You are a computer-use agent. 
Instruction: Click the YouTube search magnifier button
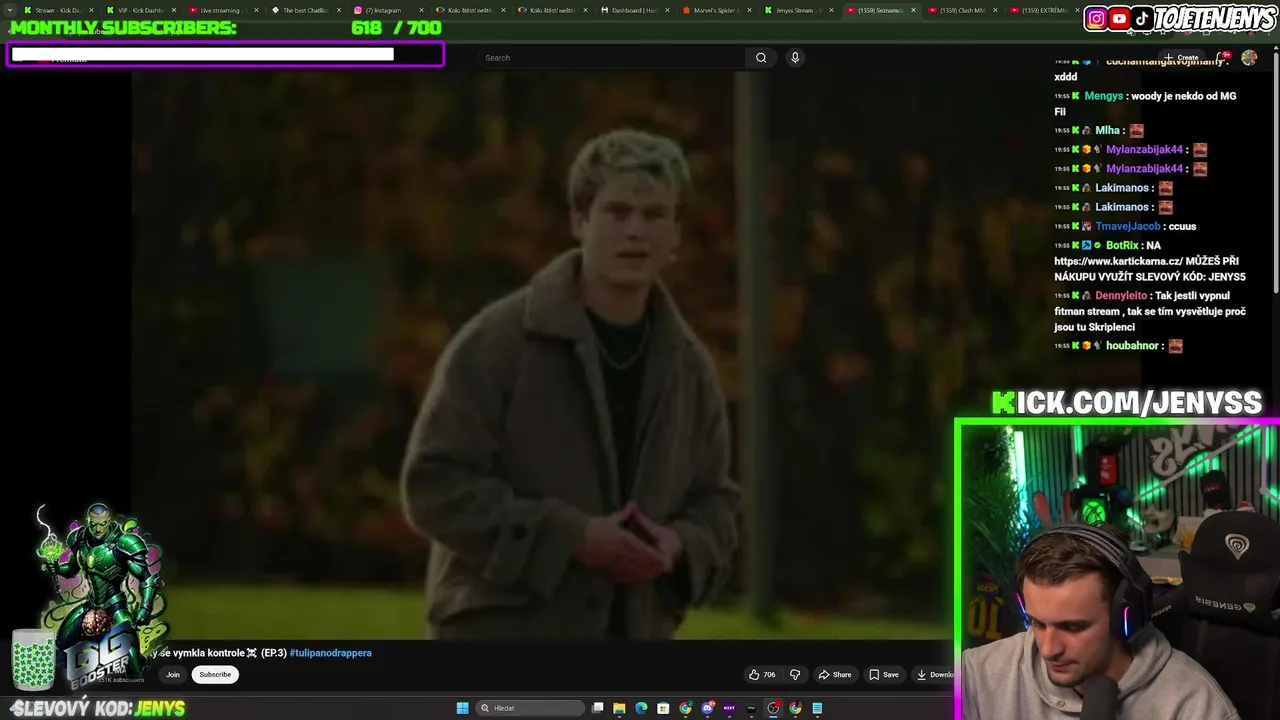click(761, 58)
